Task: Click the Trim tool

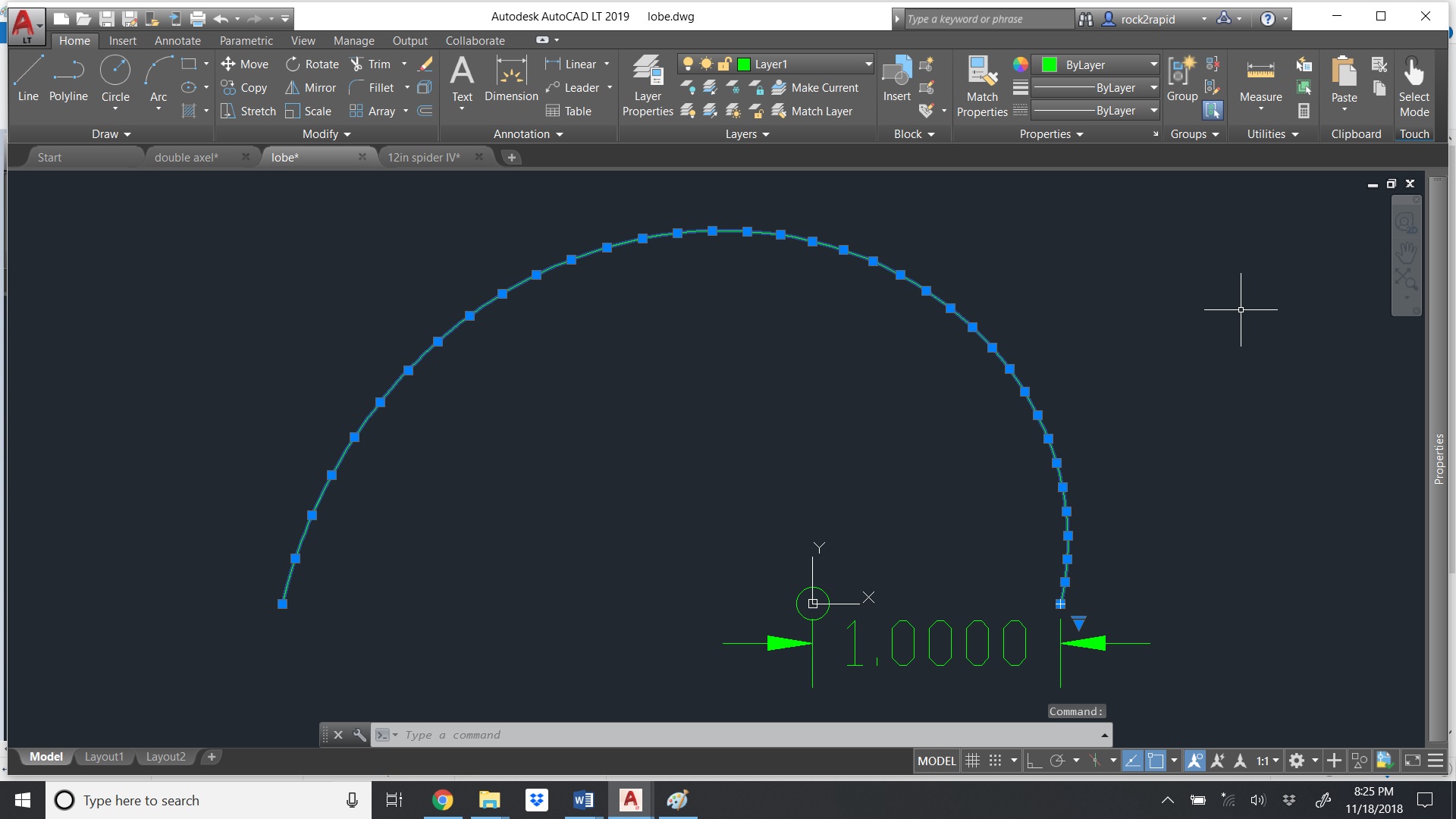Action: coord(370,64)
